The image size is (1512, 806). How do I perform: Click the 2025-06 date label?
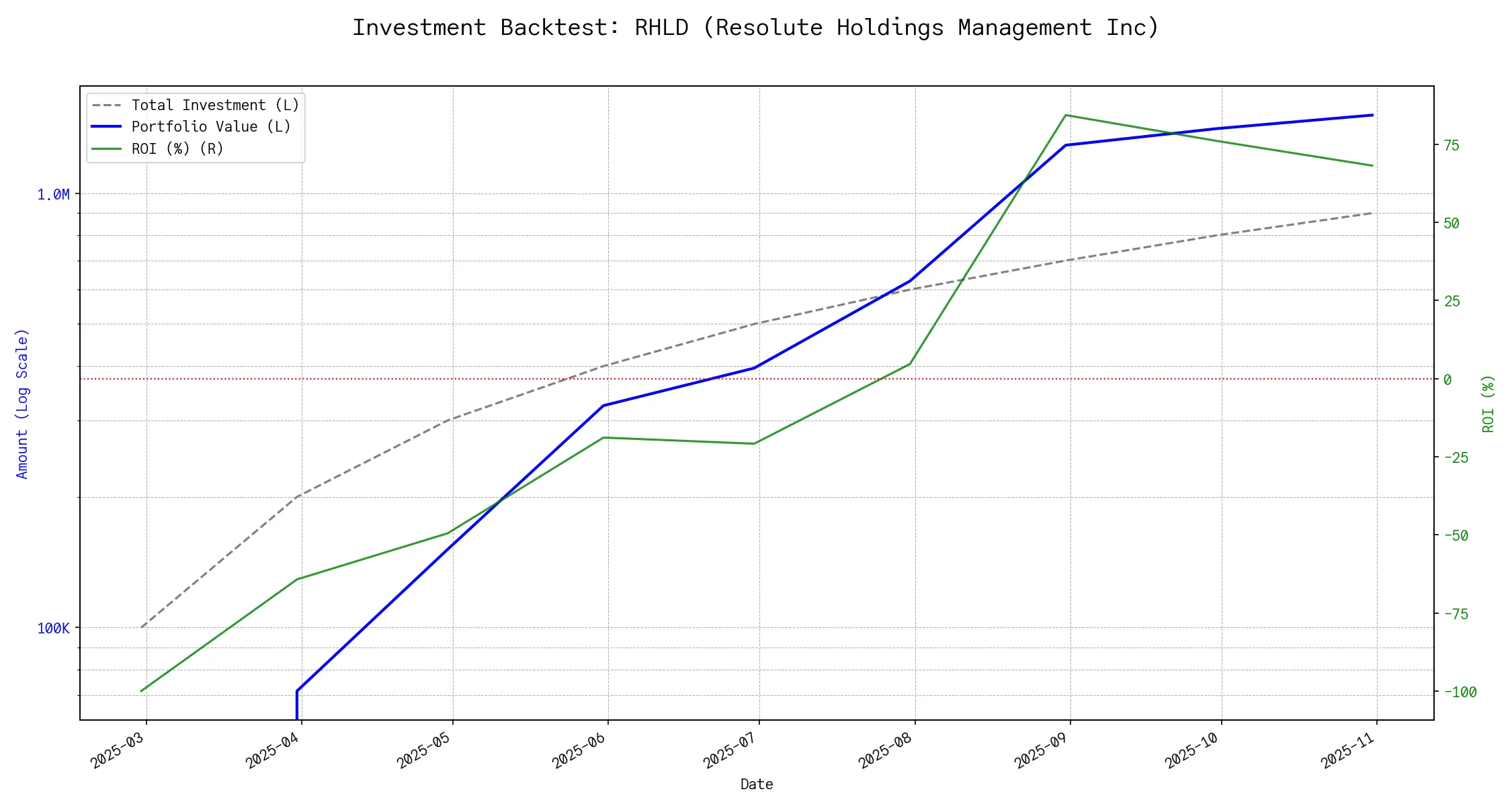pyautogui.click(x=579, y=750)
